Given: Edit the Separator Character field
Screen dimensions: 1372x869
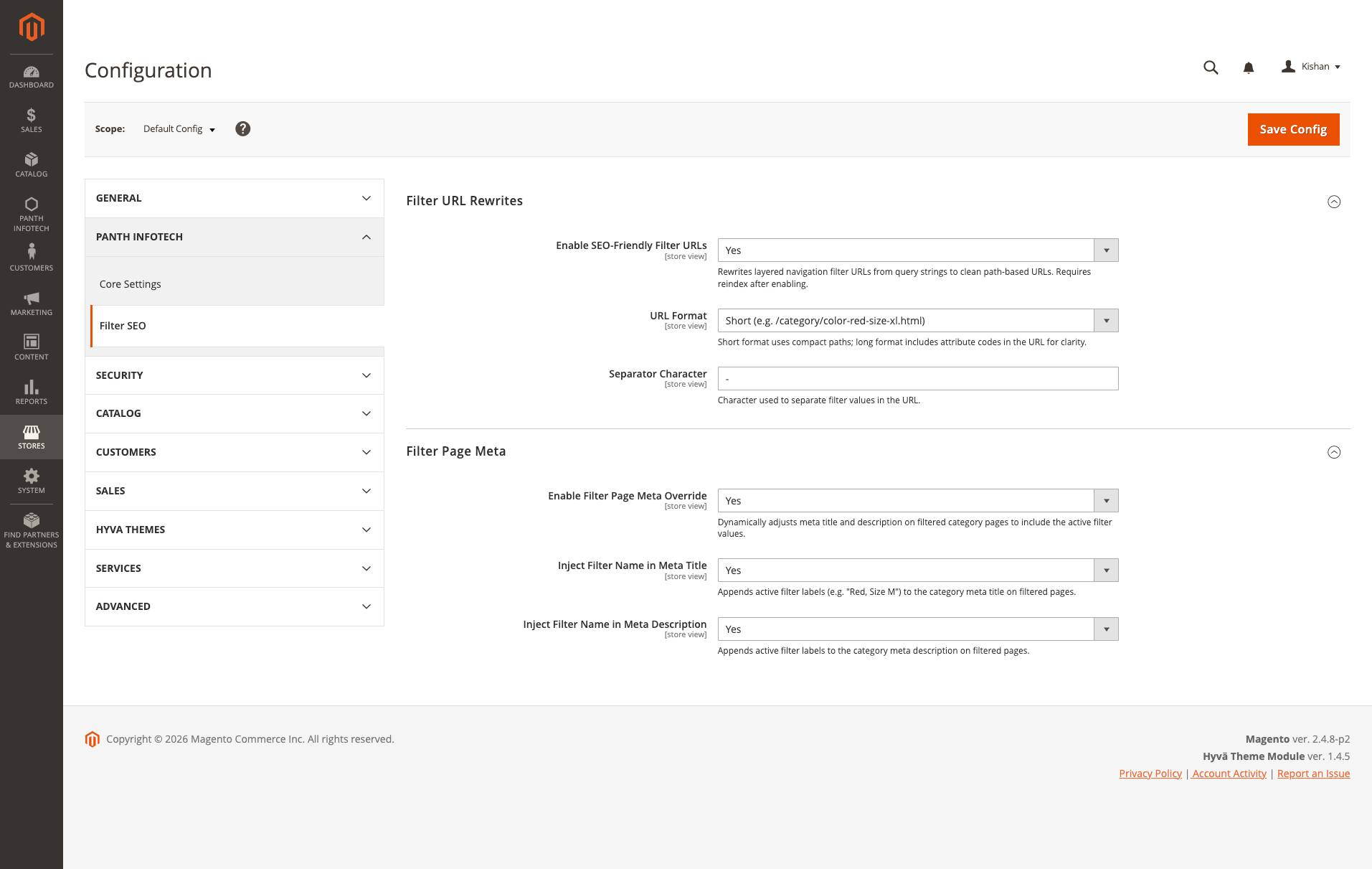Looking at the screenshot, I should click(x=918, y=378).
